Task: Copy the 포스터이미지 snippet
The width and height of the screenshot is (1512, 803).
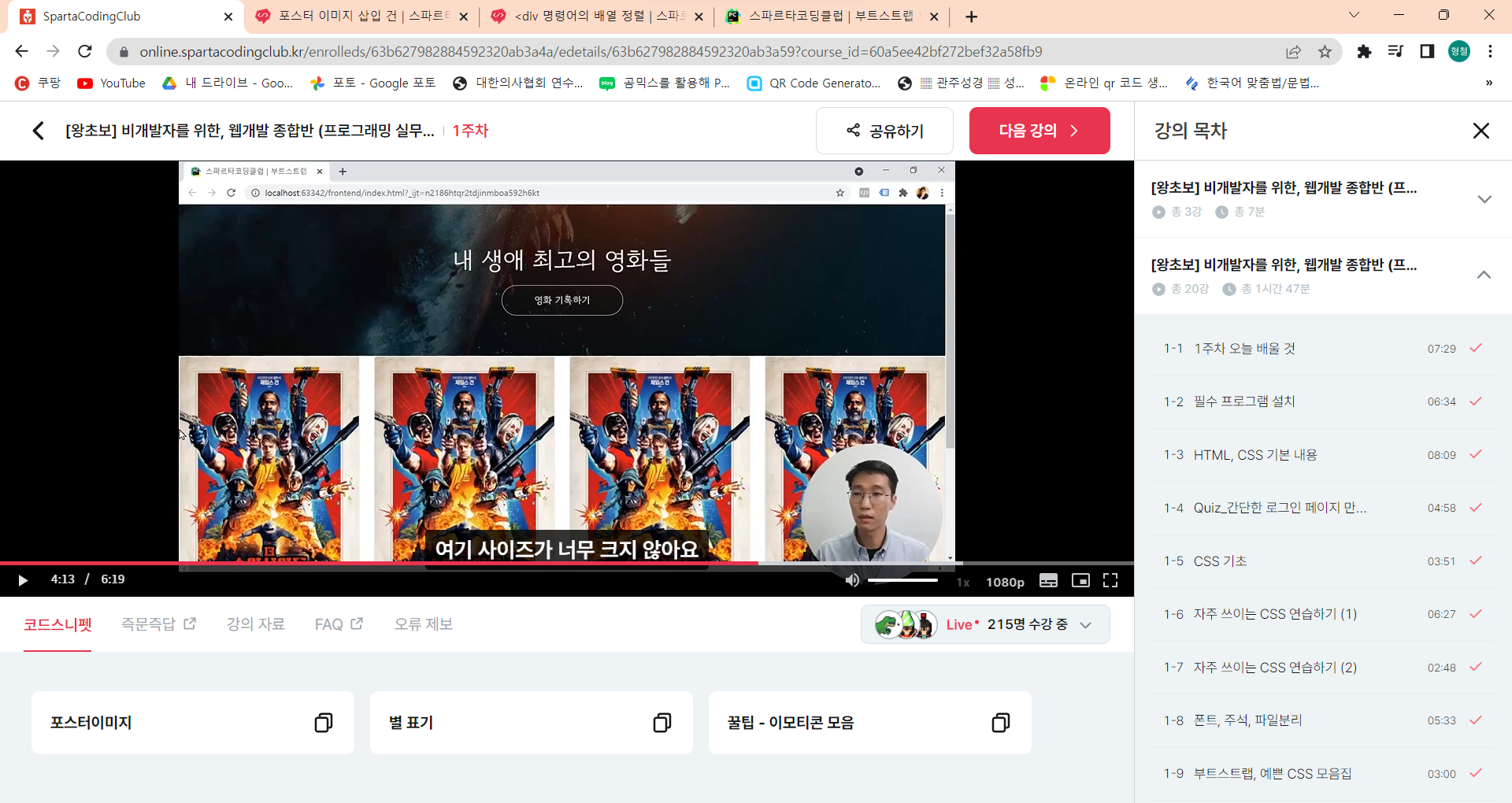Action: coord(323,723)
